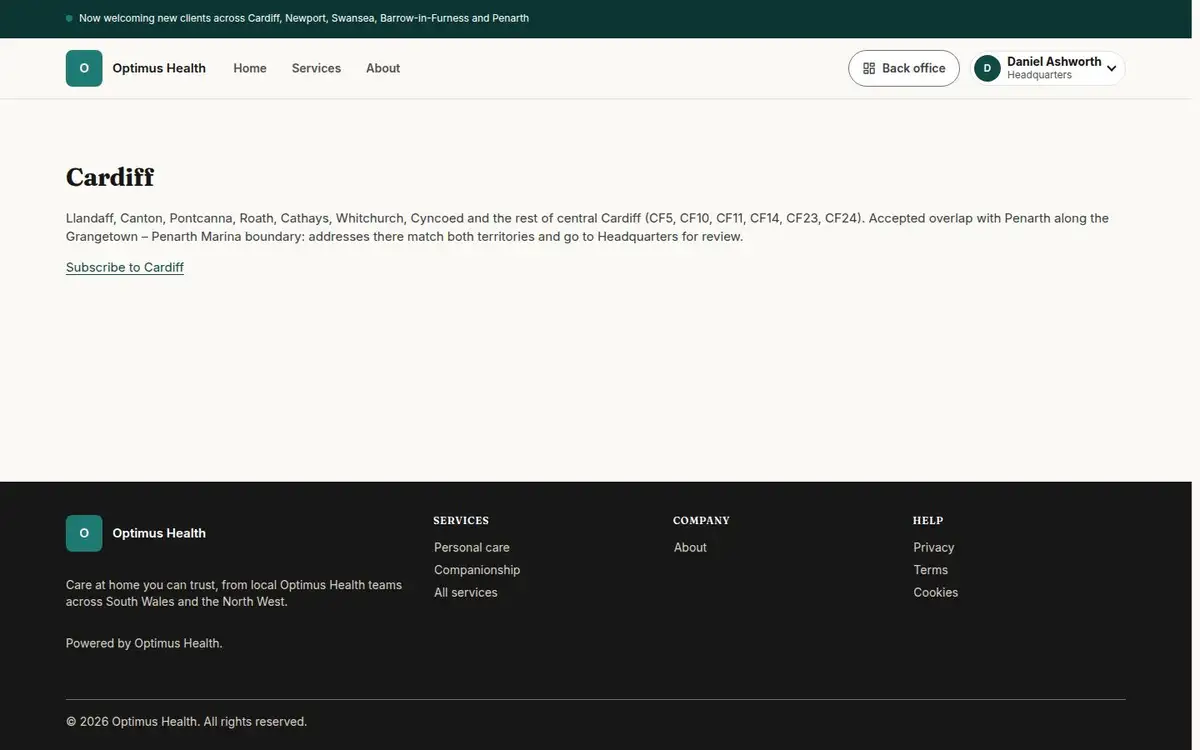Click the Optimus Health header logo icon

coord(84,68)
